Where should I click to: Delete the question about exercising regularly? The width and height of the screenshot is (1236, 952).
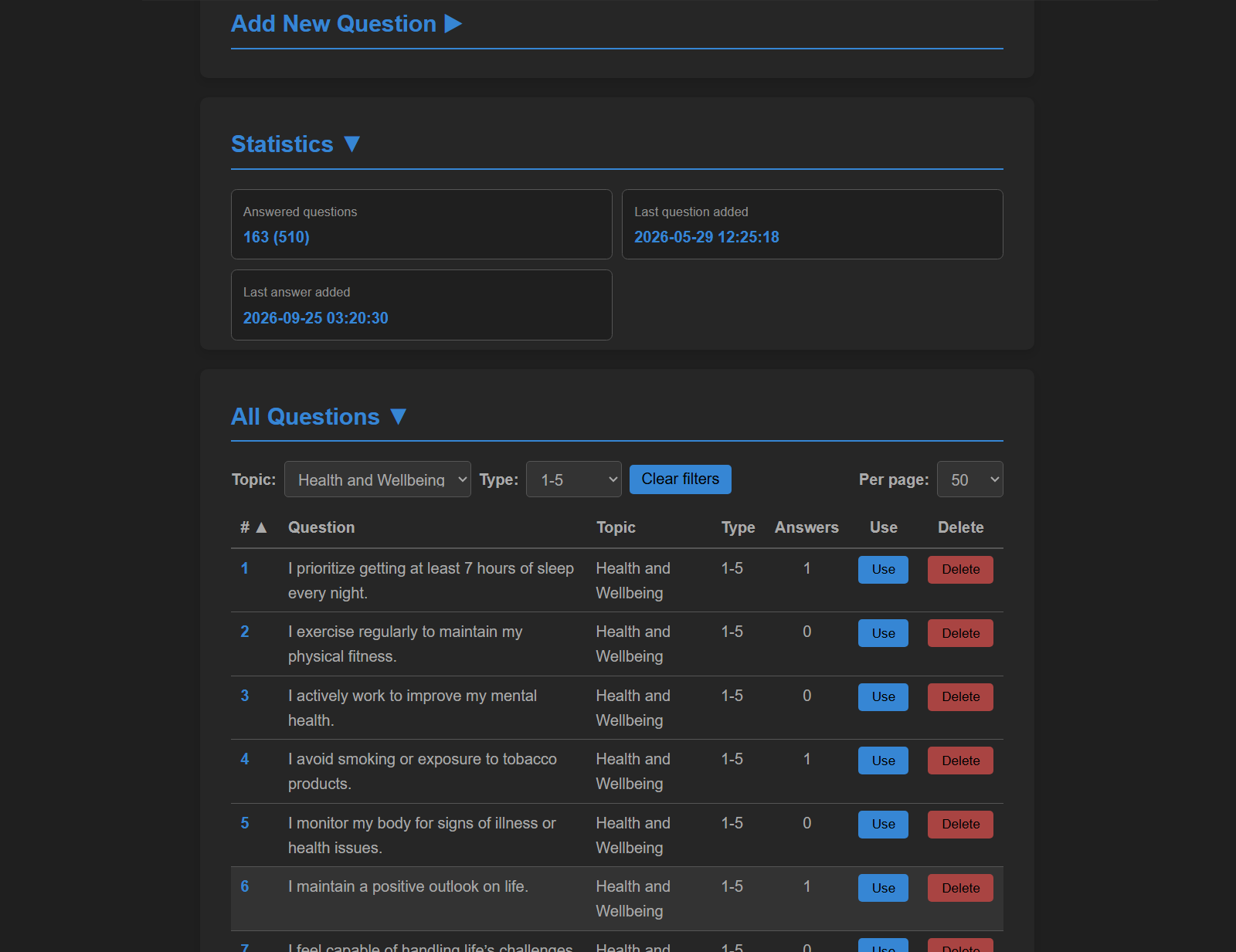[x=960, y=633]
